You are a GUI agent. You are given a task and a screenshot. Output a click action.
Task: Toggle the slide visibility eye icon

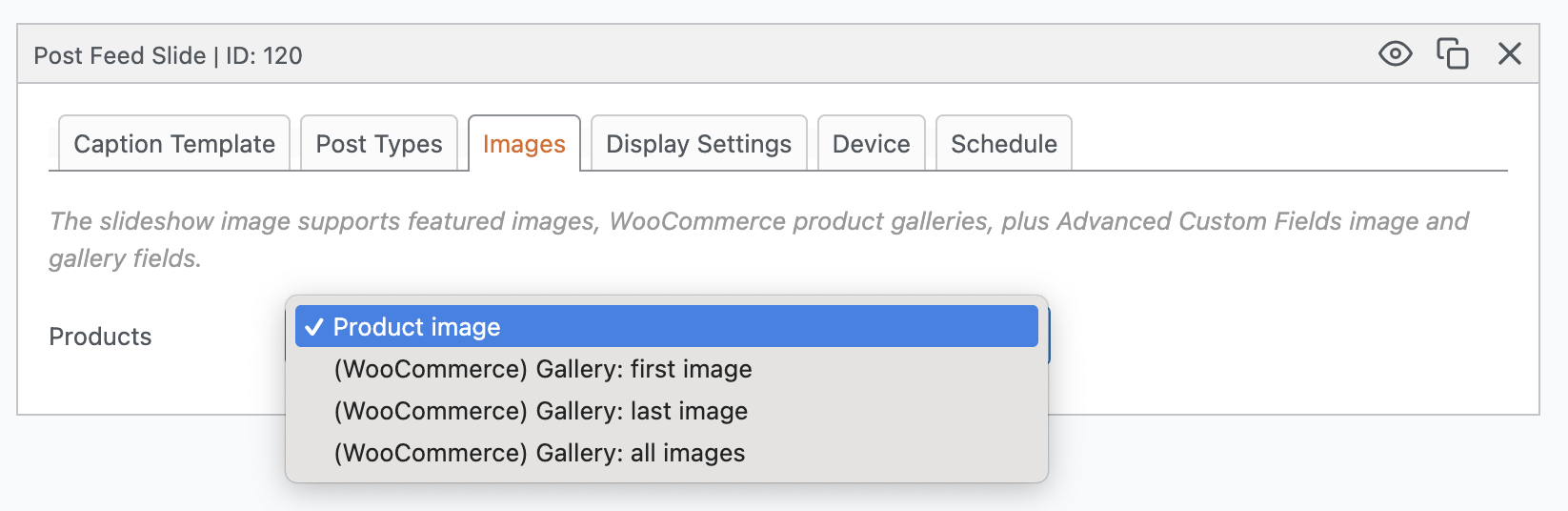pos(1395,54)
